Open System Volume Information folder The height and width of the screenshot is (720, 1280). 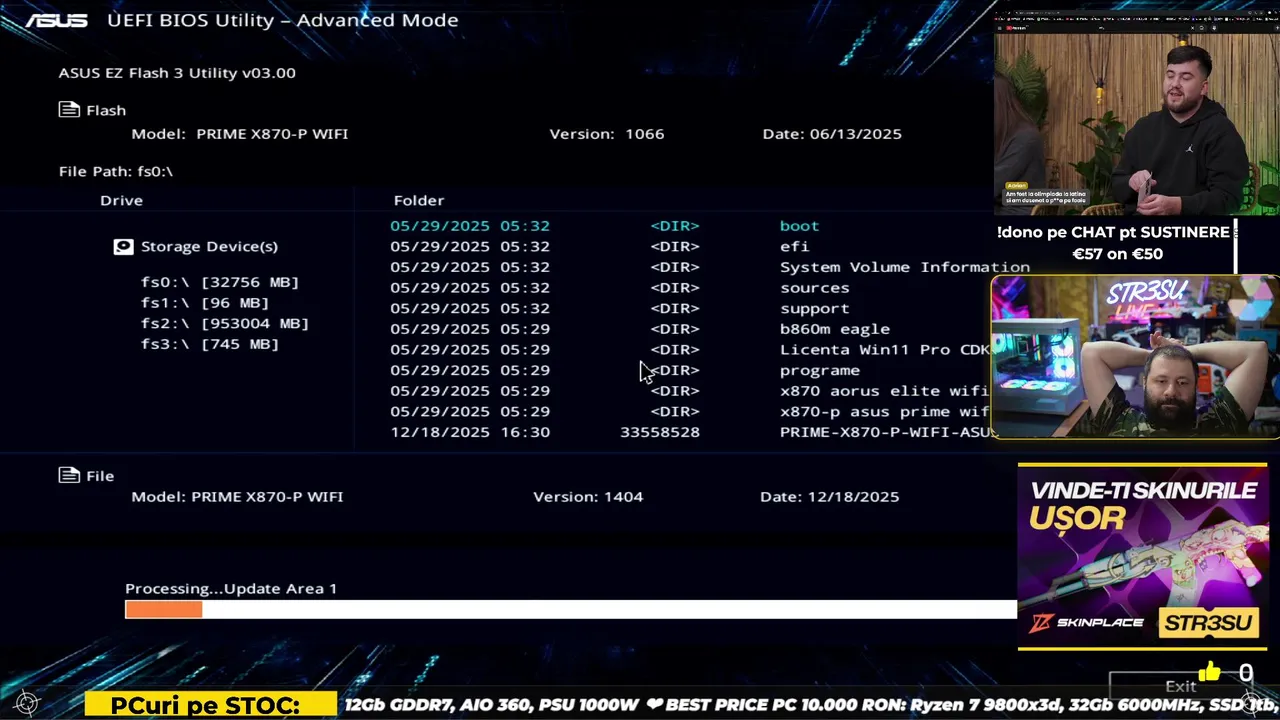coord(905,267)
